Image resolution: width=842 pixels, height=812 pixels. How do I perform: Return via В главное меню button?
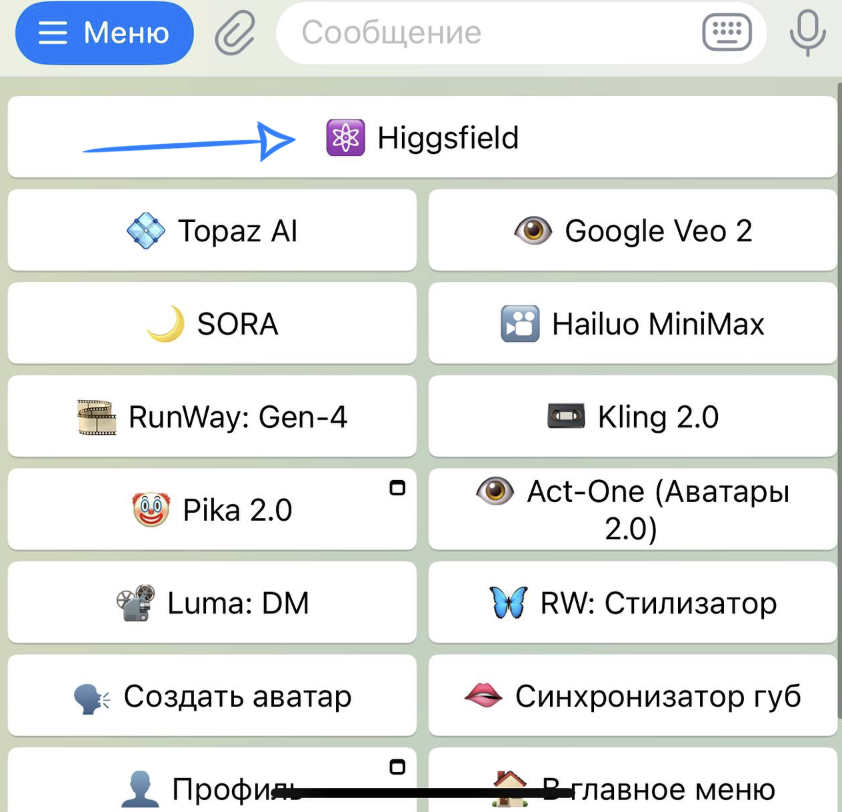(x=632, y=784)
